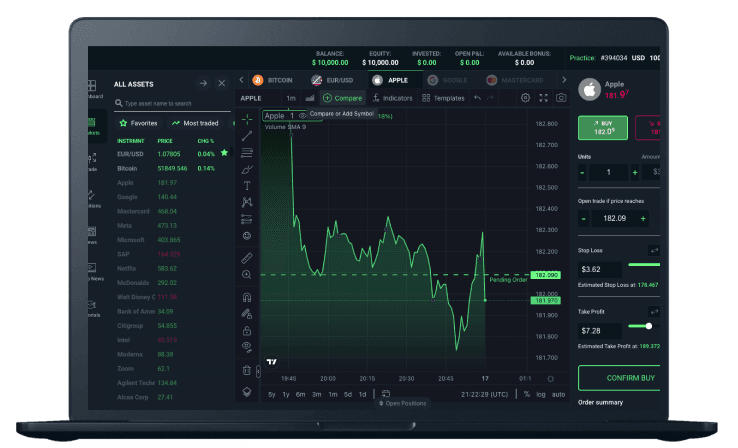Filter by Favorites

139,123
